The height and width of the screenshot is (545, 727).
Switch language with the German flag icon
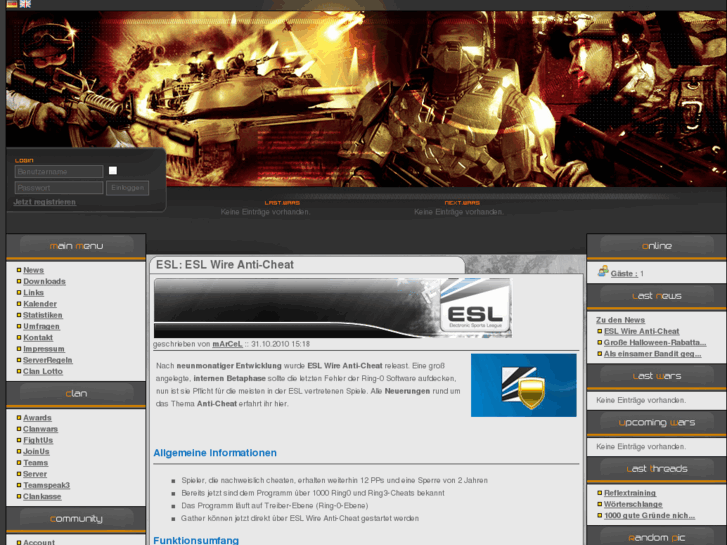[12, 4]
